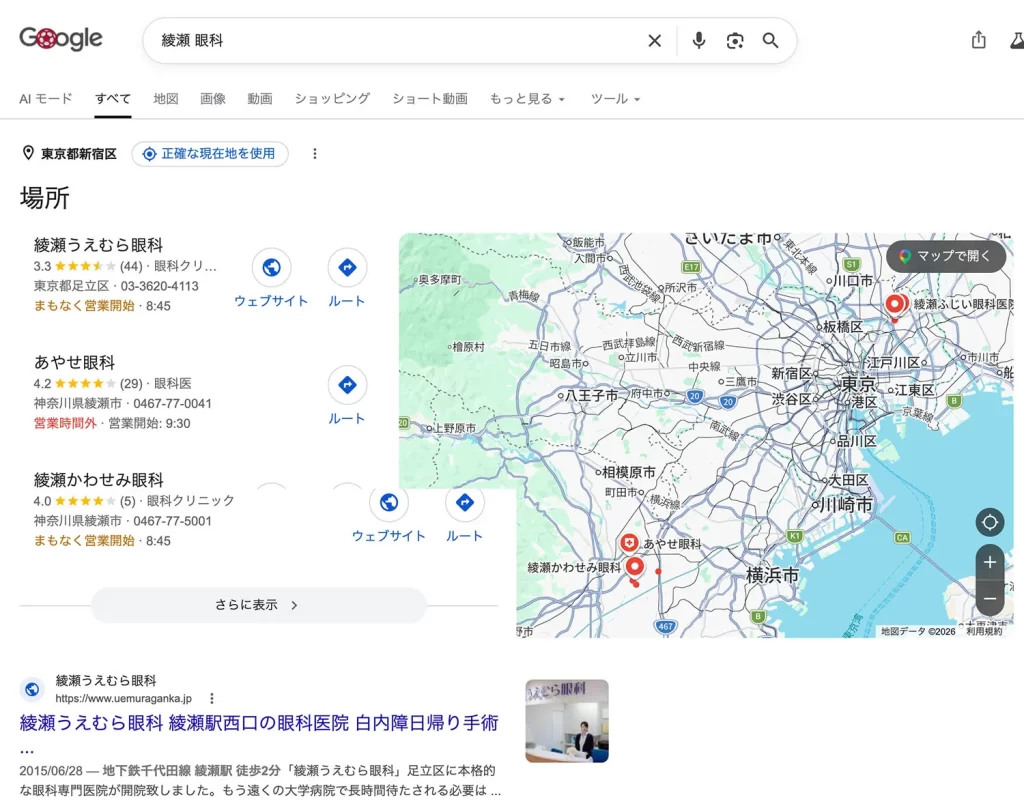
Task: Open three-dot menu beside uemuraganka.jp URL
Action: click(x=212, y=698)
